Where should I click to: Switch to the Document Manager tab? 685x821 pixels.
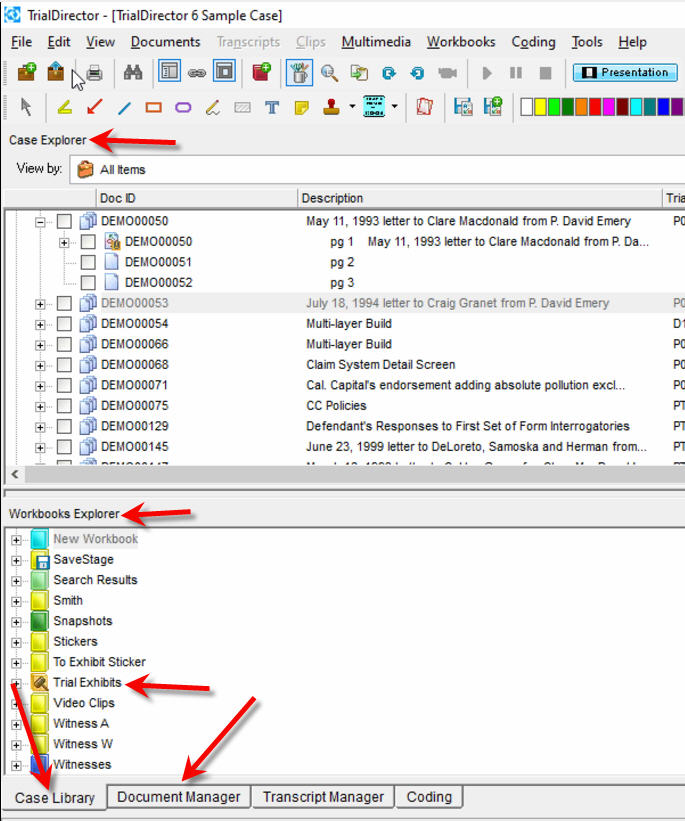coord(179,797)
